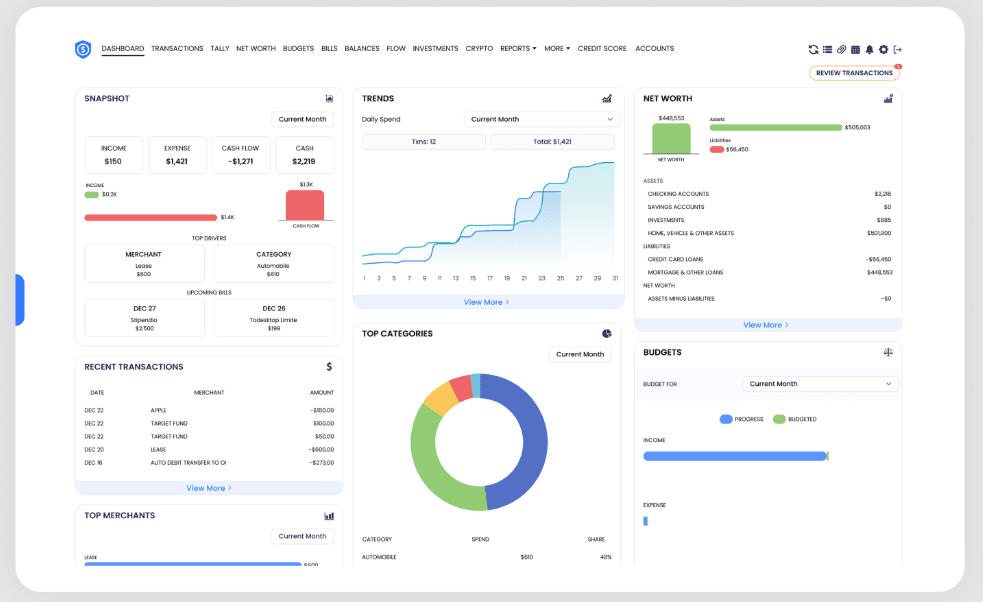Click the Budgets Income progress bar

click(735, 456)
